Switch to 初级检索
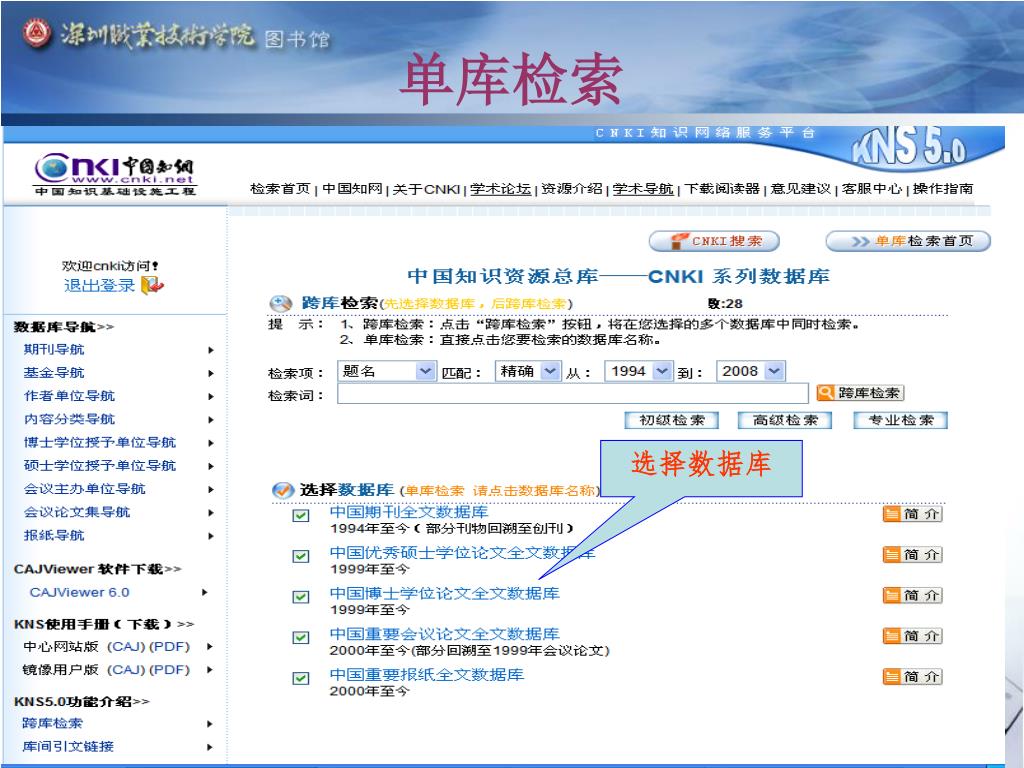The height and width of the screenshot is (768, 1024). point(672,420)
